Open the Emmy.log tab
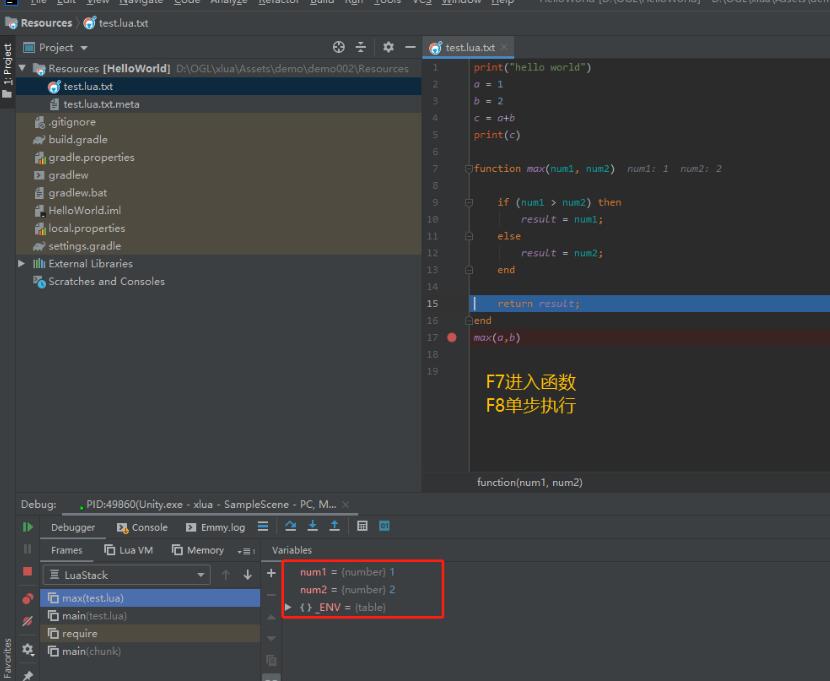The image size is (830, 681). [215, 528]
